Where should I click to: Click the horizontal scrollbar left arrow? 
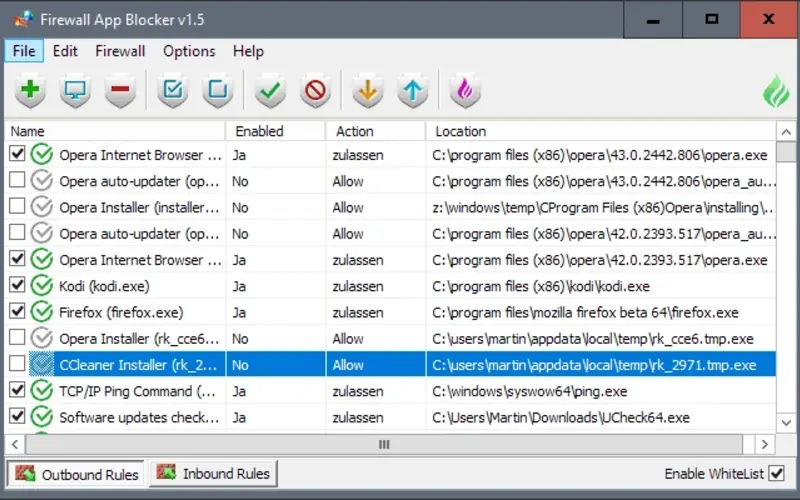15,444
